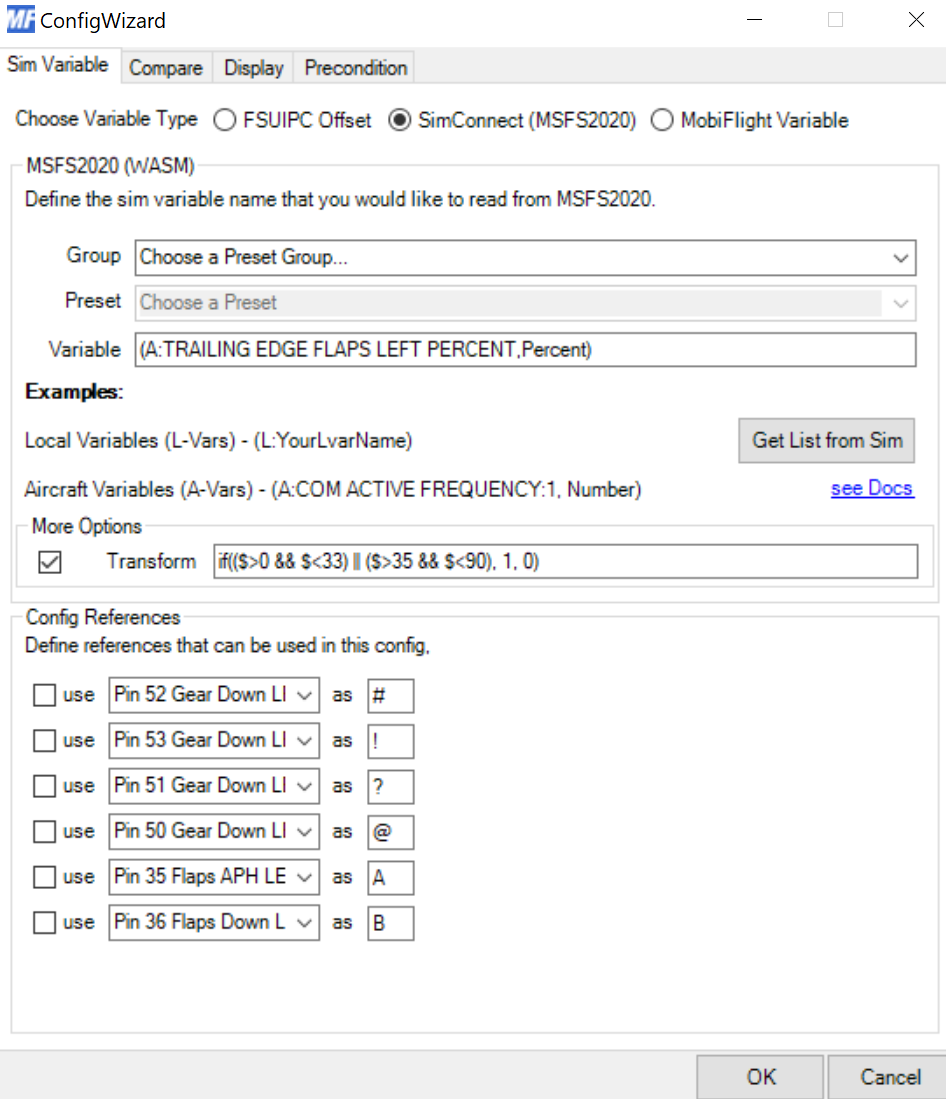Switch to the Sim Variable tab
946x1099 pixels.
[x=59, y=65]
